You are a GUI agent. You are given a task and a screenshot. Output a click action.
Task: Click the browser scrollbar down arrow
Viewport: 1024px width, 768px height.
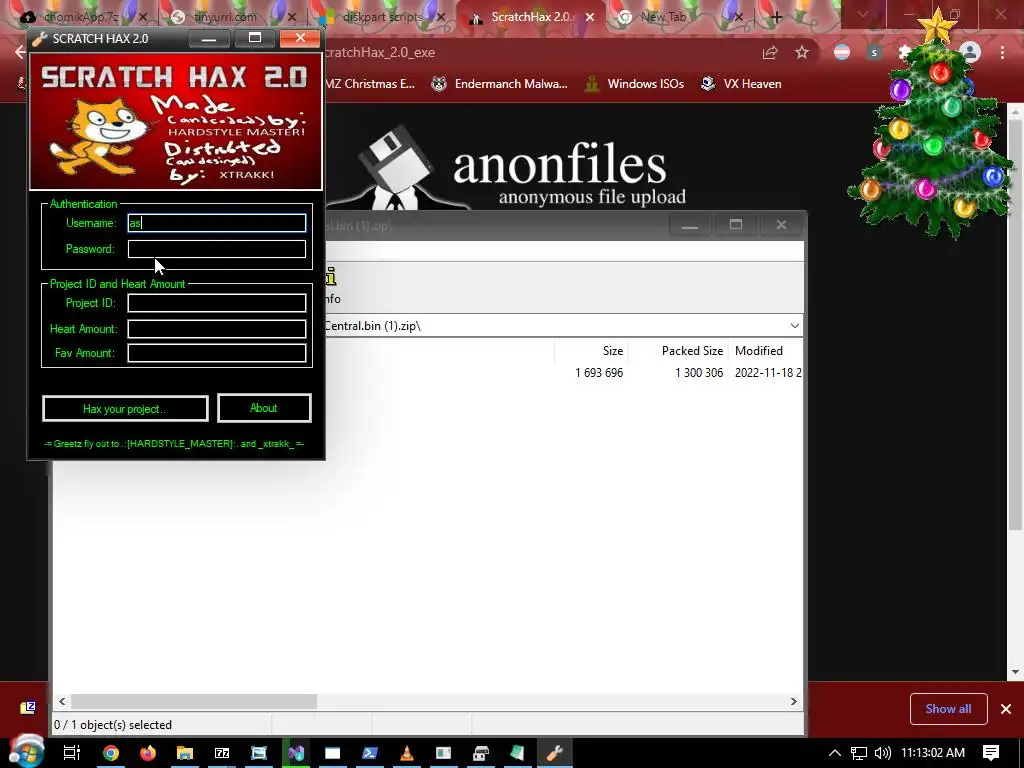pos(1015,671)
